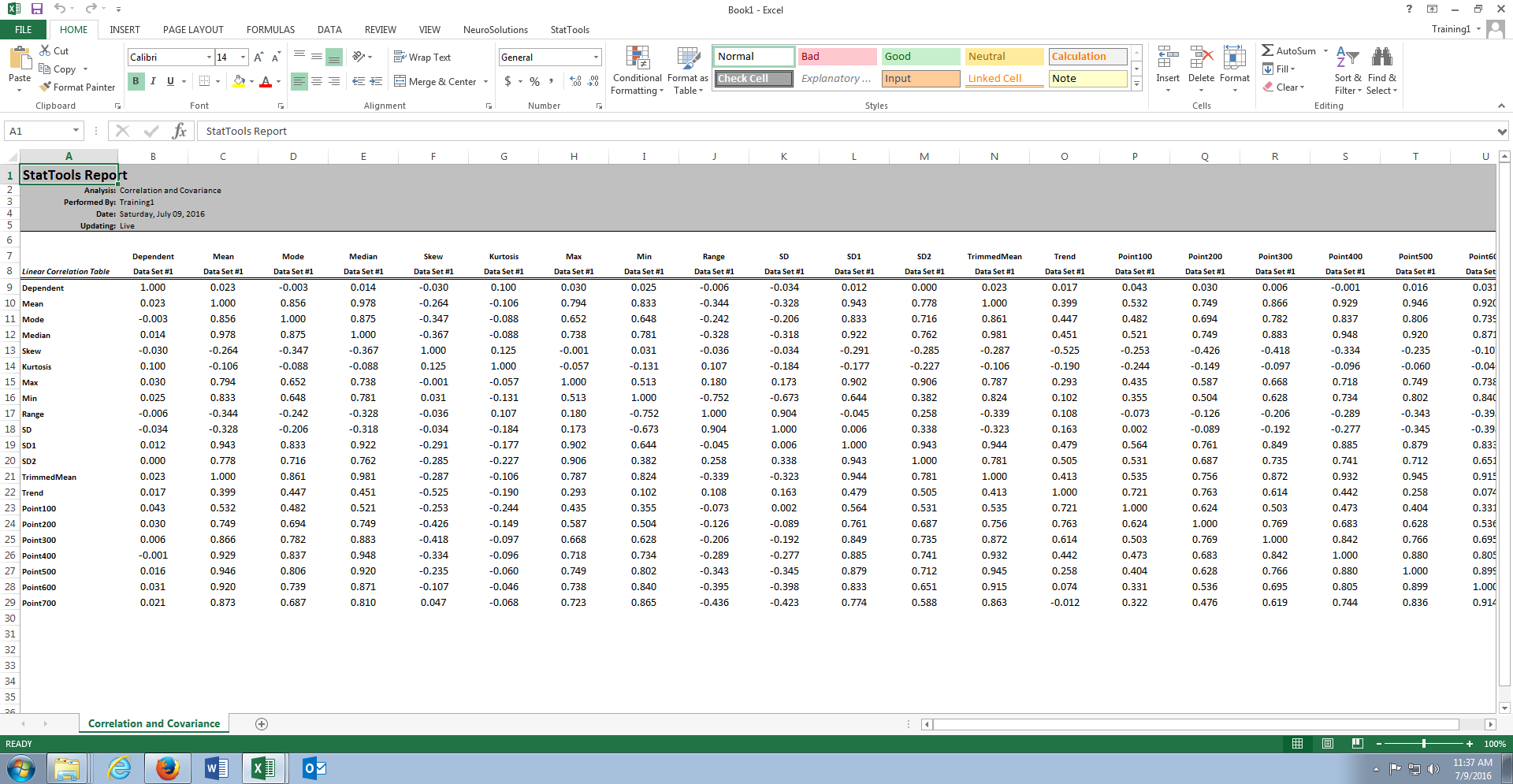Click the Save icon in quick access toolbar
Screen dimensions: 1513x784
click(x=36, y=9)
